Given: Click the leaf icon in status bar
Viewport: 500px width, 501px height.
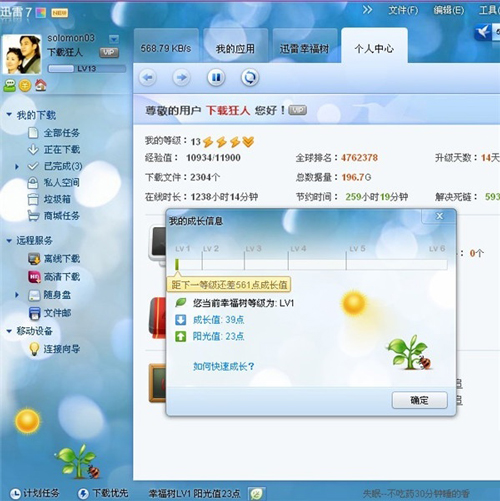Looking at the screenshot, I should pyautogui.click(x=256, y=494).
